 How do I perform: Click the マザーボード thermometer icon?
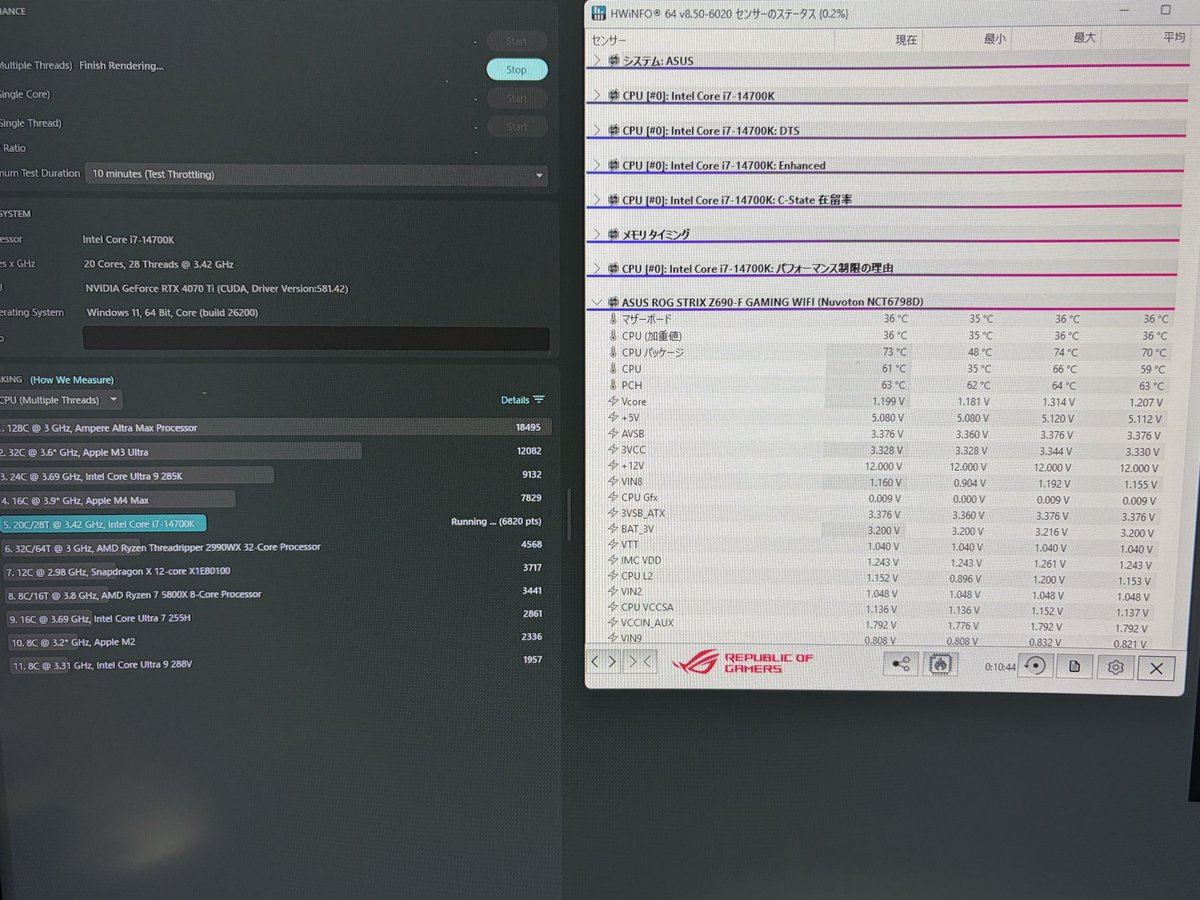[613, 320]
